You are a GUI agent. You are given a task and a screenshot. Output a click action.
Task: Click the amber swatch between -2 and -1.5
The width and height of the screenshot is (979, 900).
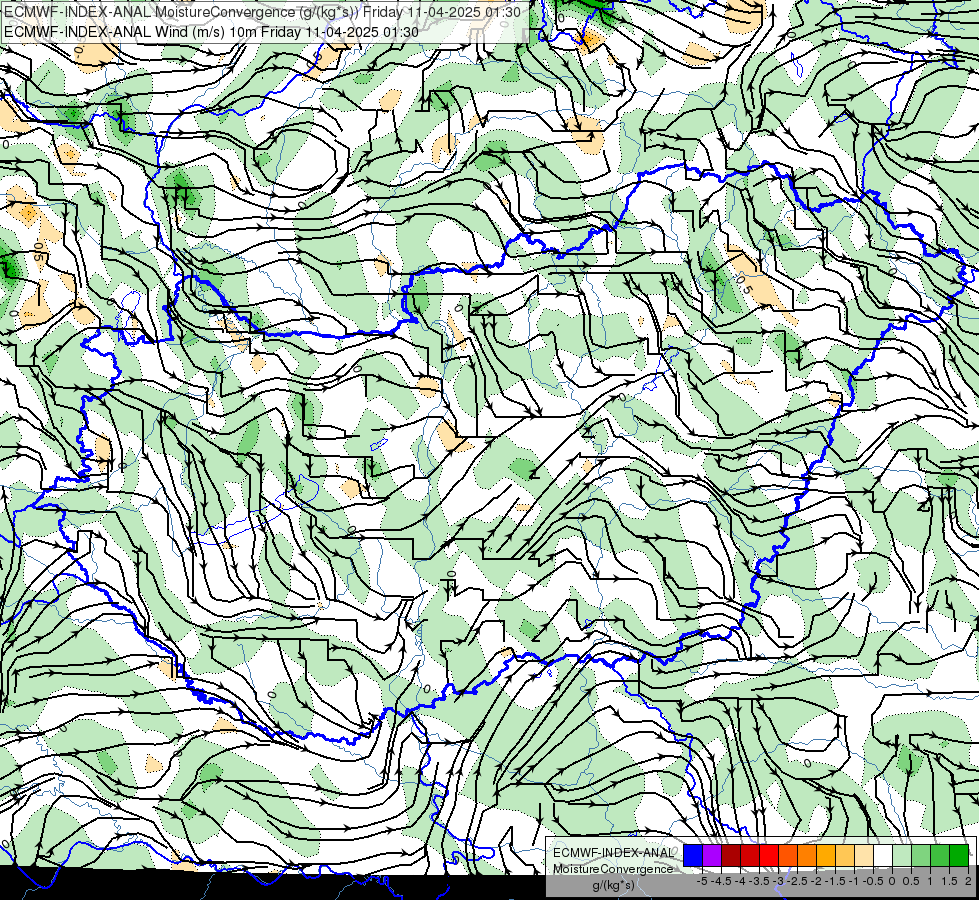coord(826,855)
